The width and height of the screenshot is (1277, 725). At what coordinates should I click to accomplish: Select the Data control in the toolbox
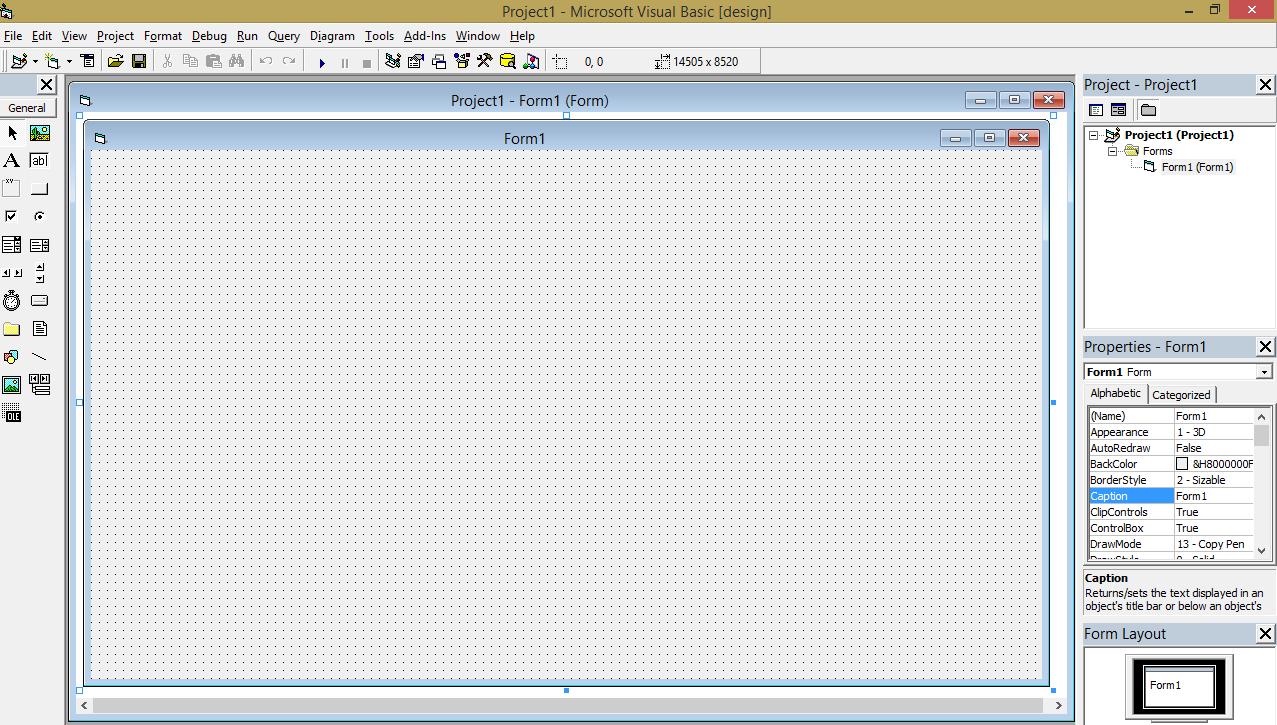[x=40, y=384]
